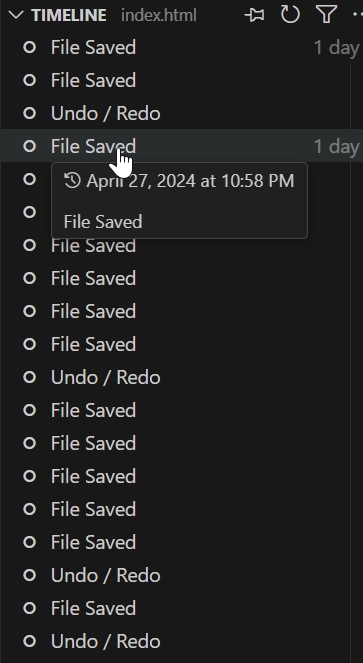Select the second File Saved entry
This screenshot has width=363, height=663.
coord(182,80)
